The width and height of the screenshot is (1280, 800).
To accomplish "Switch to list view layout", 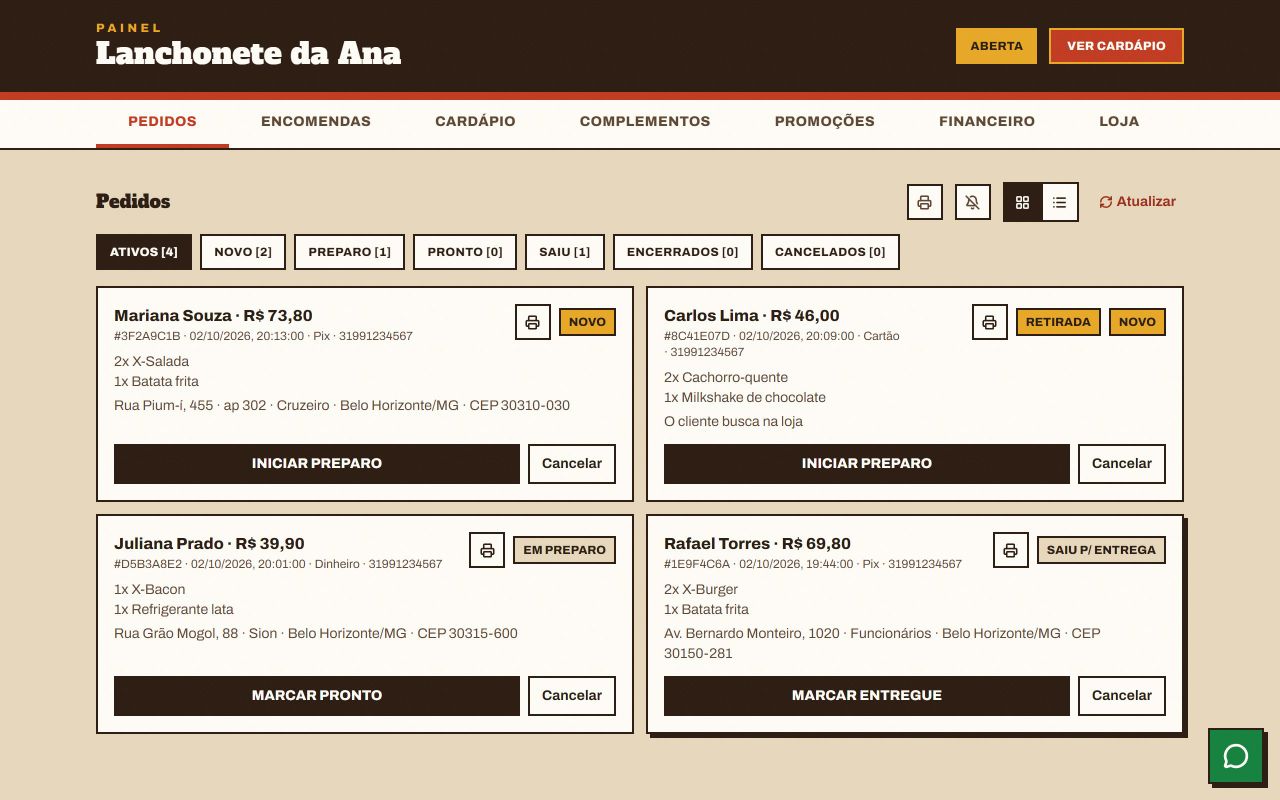I will [1060, 202].
